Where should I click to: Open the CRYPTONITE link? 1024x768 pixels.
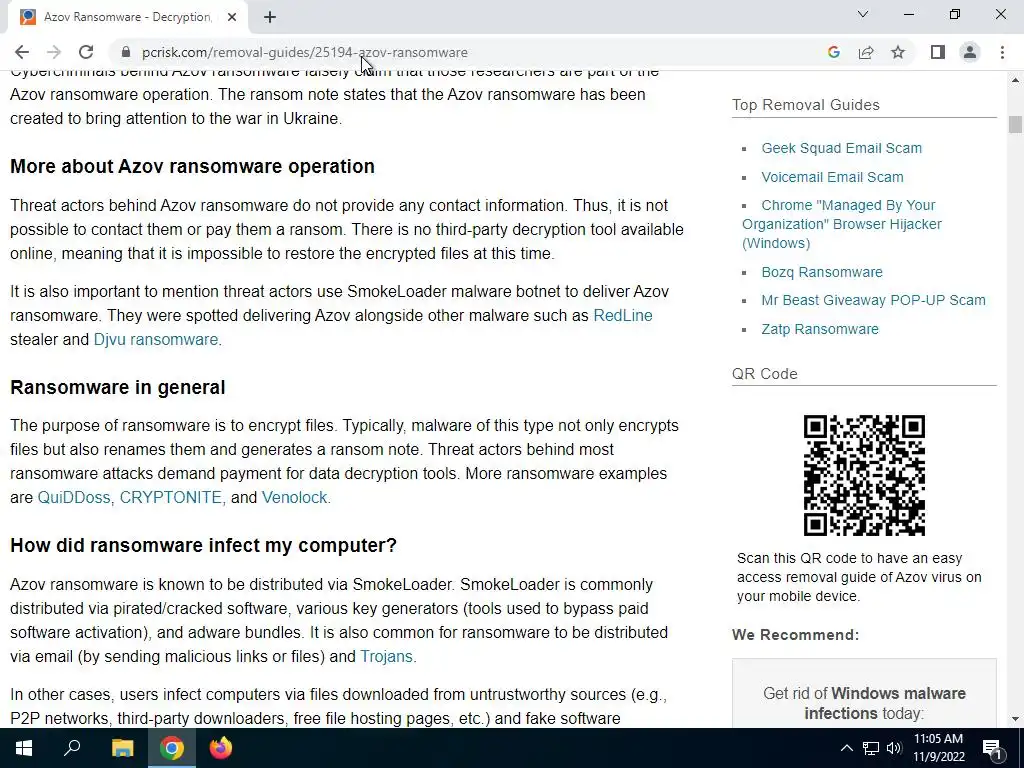coord(170,498)
